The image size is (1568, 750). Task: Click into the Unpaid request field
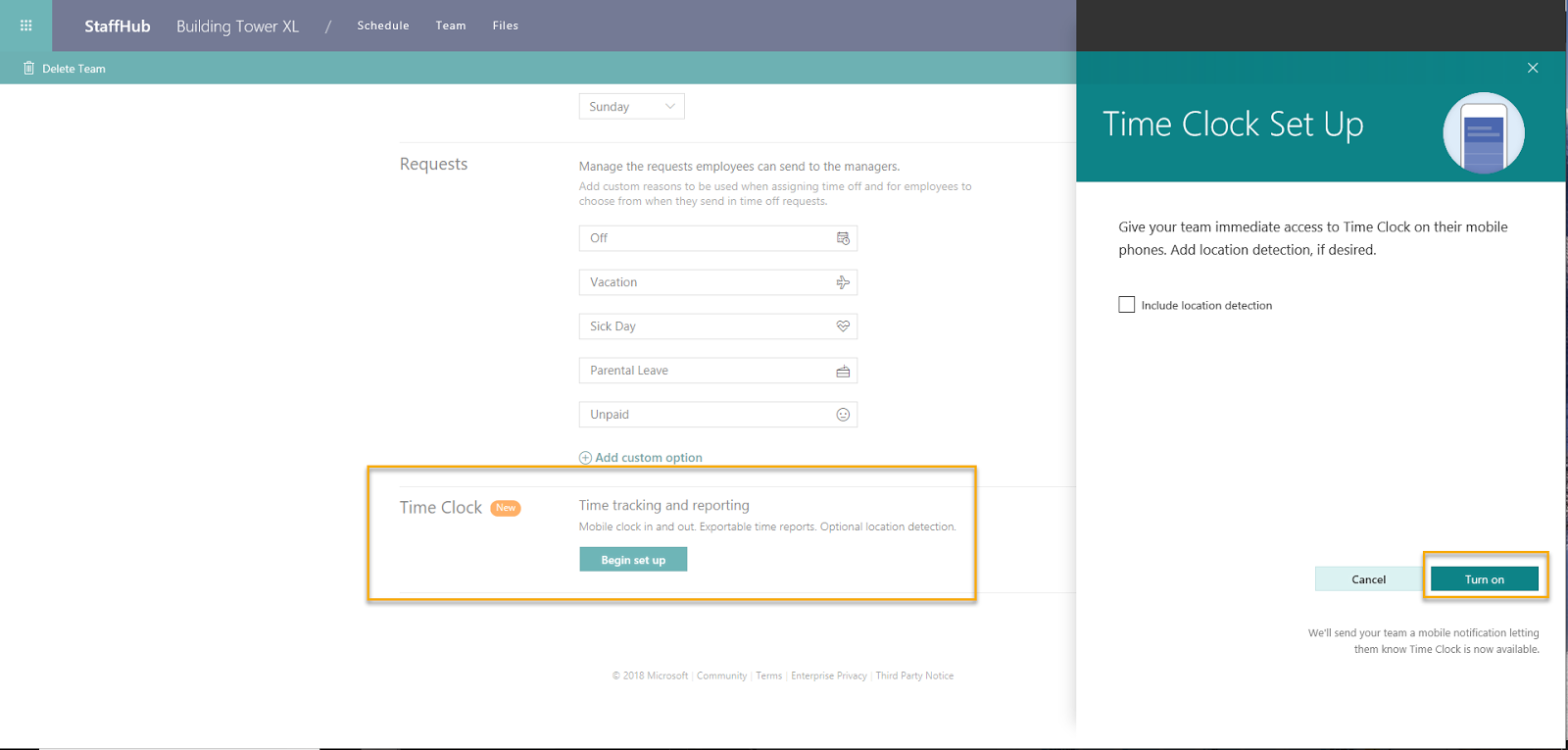[718, 415]
